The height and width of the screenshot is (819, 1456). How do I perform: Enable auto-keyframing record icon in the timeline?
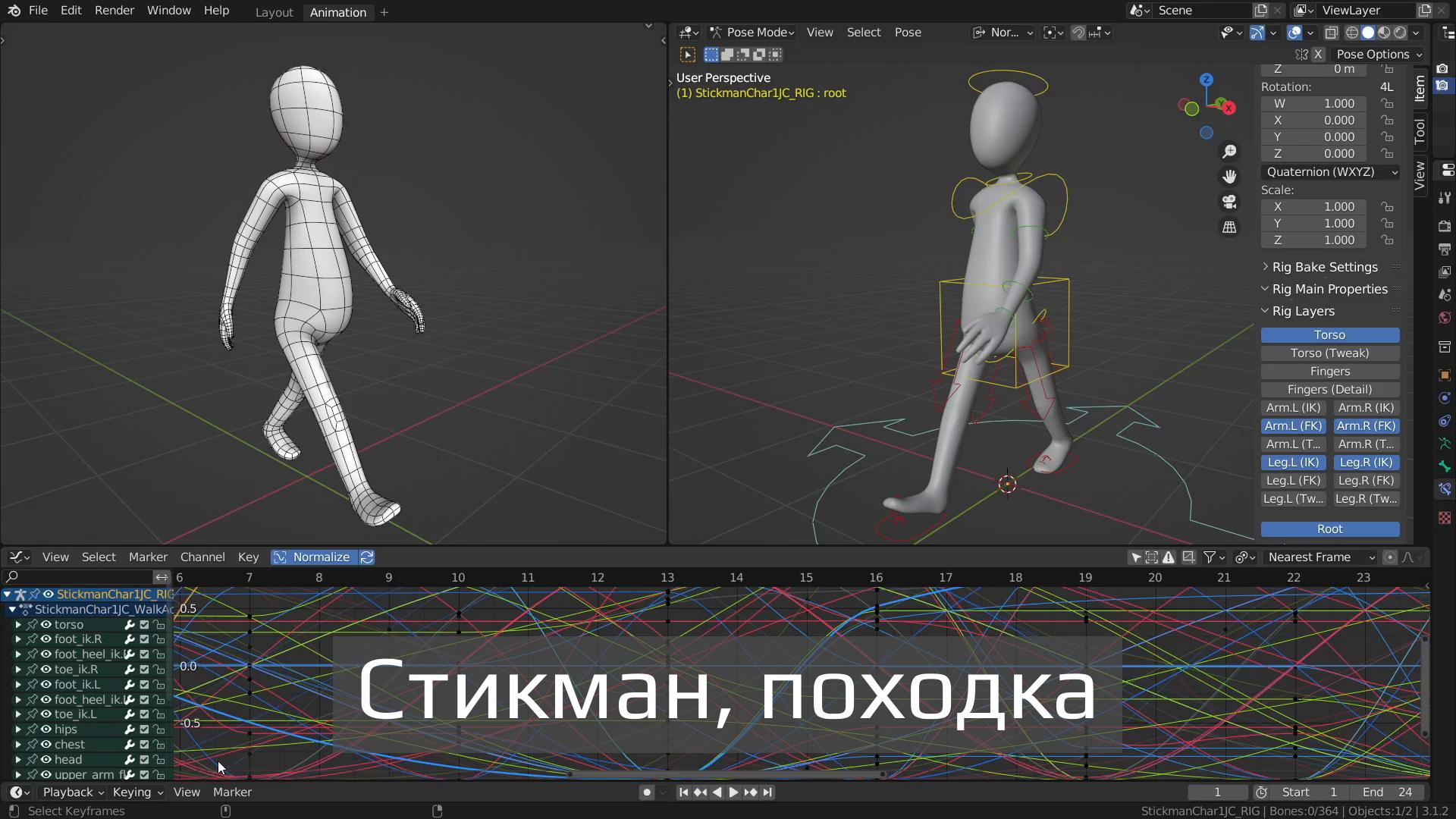coord(645,792)
